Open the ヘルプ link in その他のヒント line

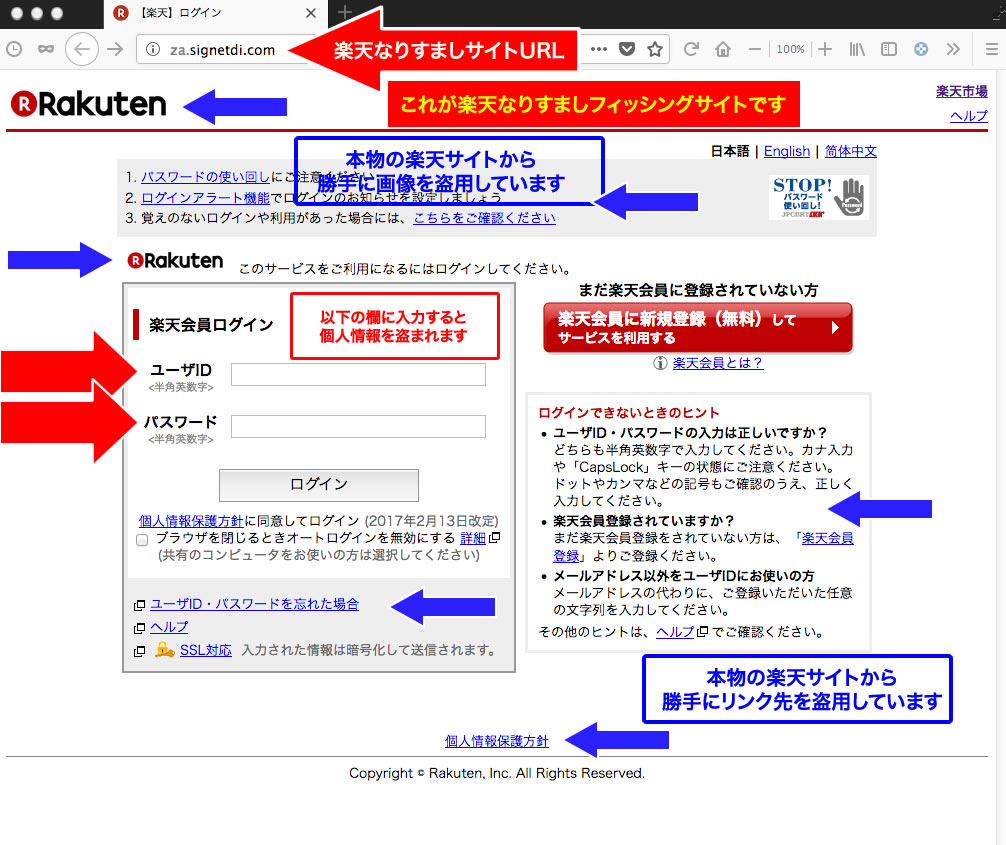[x=675, y=631]
